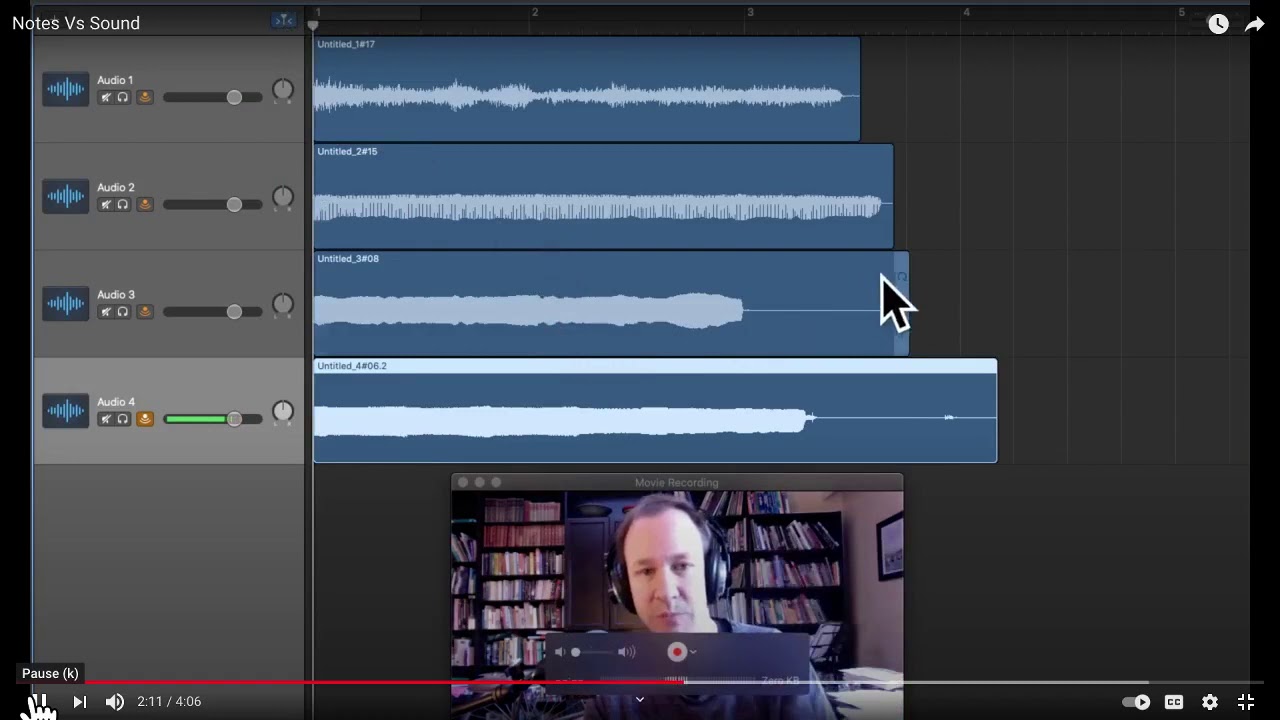The width and height of the screenshot is (1280, 720).
Task: Toggle closed captions with CC button
Action: pos(1174,702)
